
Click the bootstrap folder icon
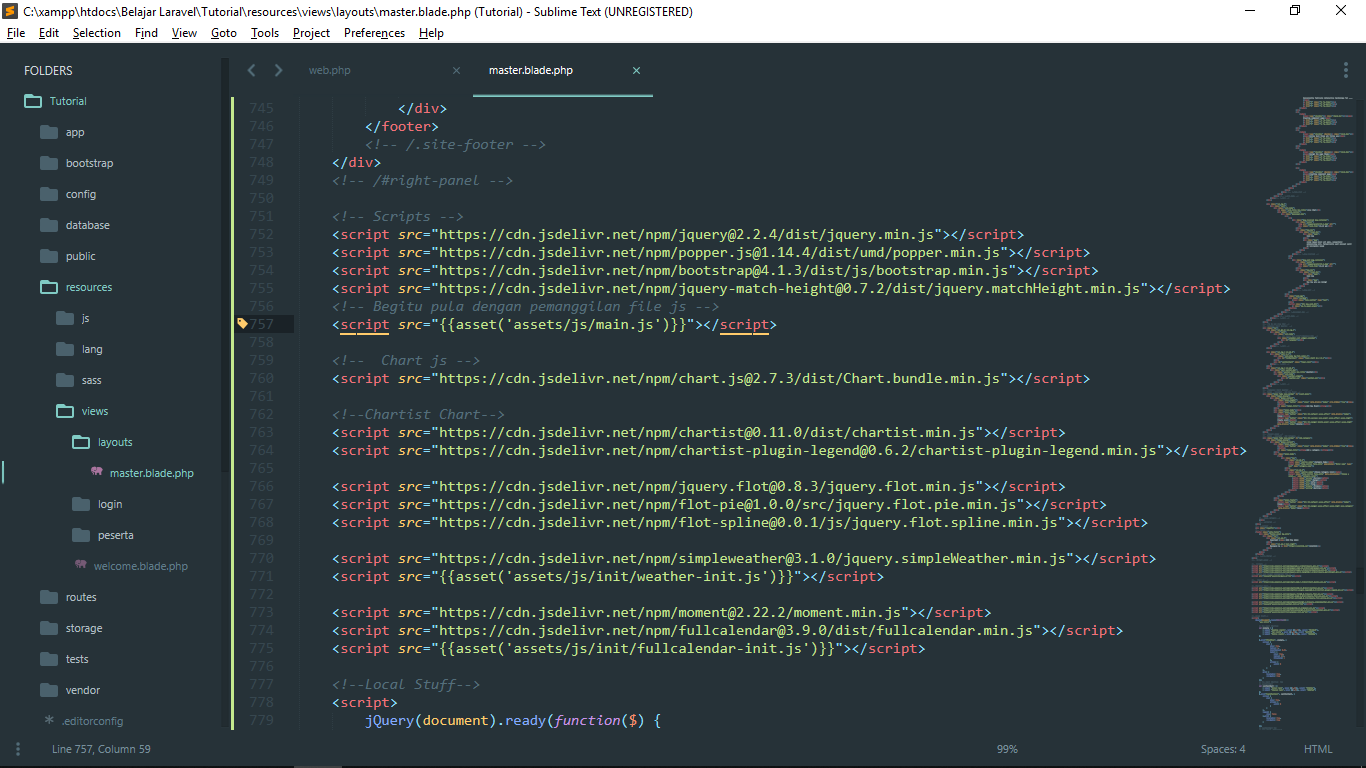point(49,163)
